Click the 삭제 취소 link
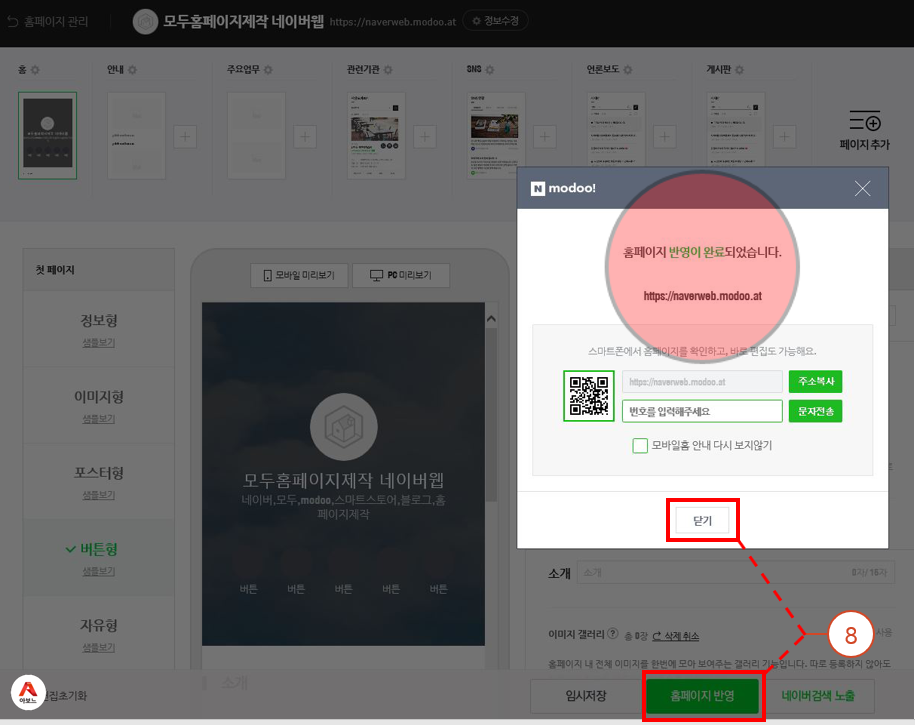Image resolution: width=915 pixels, height=725 pixels. 676,636
